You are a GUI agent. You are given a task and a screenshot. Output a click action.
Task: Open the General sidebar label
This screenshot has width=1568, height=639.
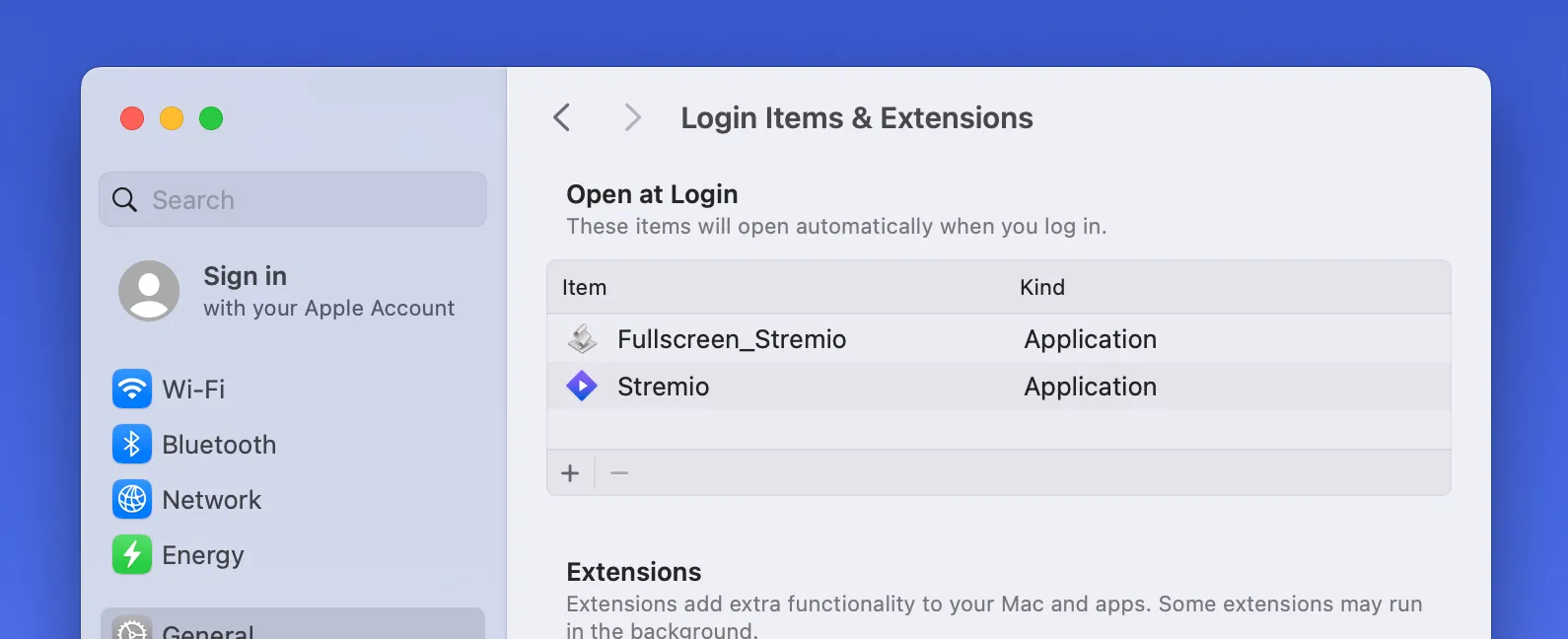208,630
